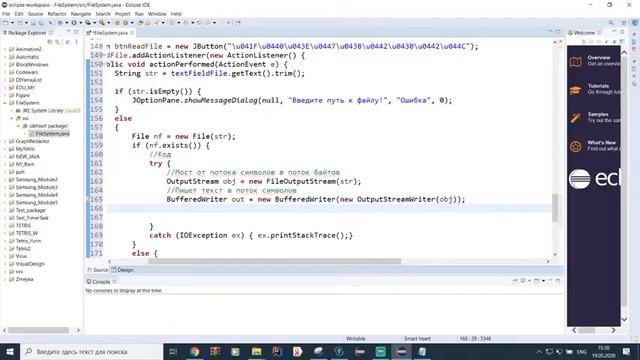This screenshot has width=640, height=360.
Task: Click the Windows Start button
Action: click(10, 351)
